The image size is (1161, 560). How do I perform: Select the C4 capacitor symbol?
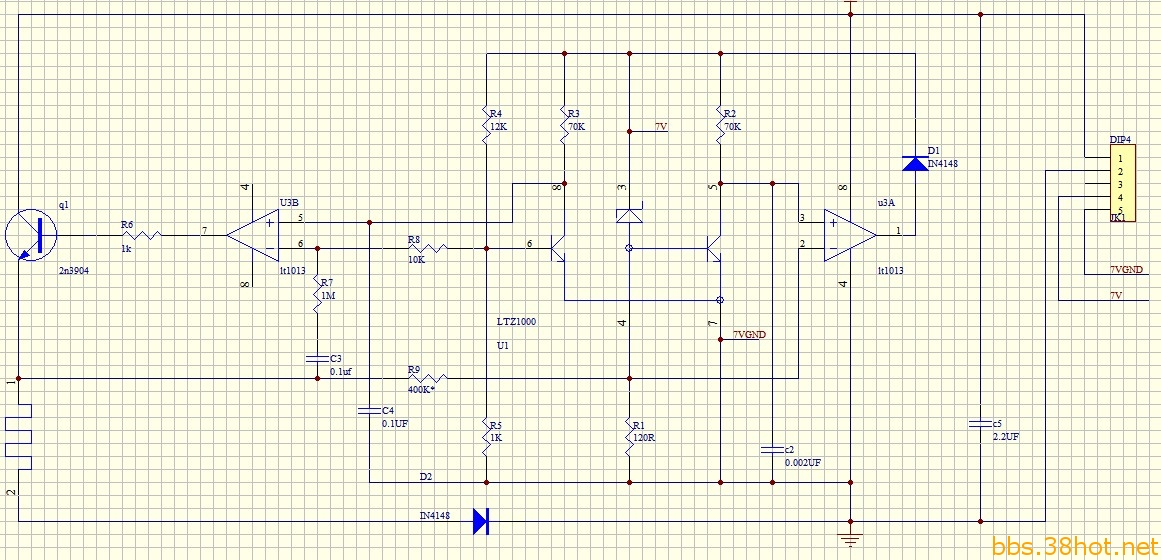[x=369, y=410]
